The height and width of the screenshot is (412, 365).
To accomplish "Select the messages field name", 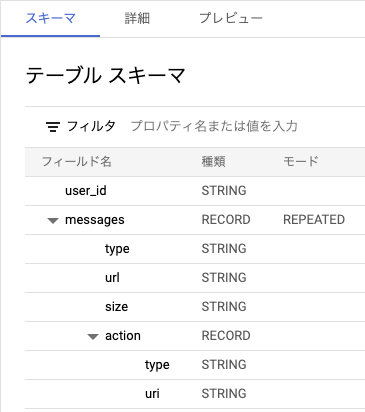I will 95,220.
